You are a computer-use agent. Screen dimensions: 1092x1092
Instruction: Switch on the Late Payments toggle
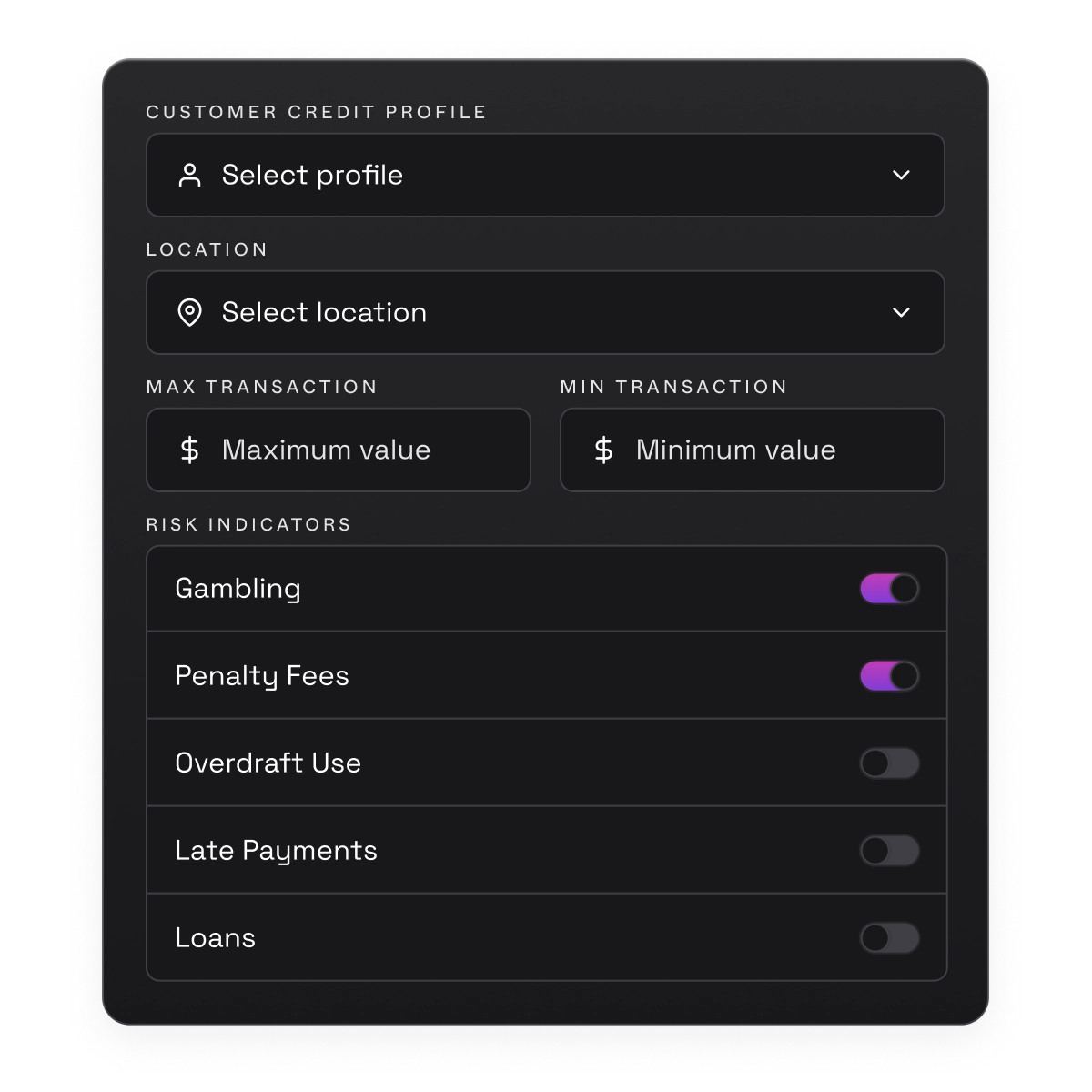point(889,851)
